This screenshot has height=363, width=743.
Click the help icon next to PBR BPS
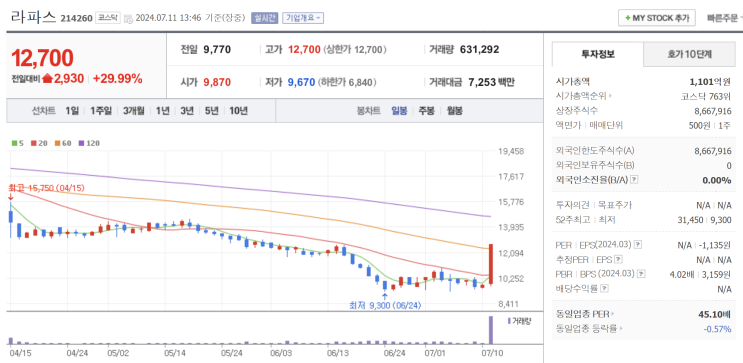tap(642, 274)
